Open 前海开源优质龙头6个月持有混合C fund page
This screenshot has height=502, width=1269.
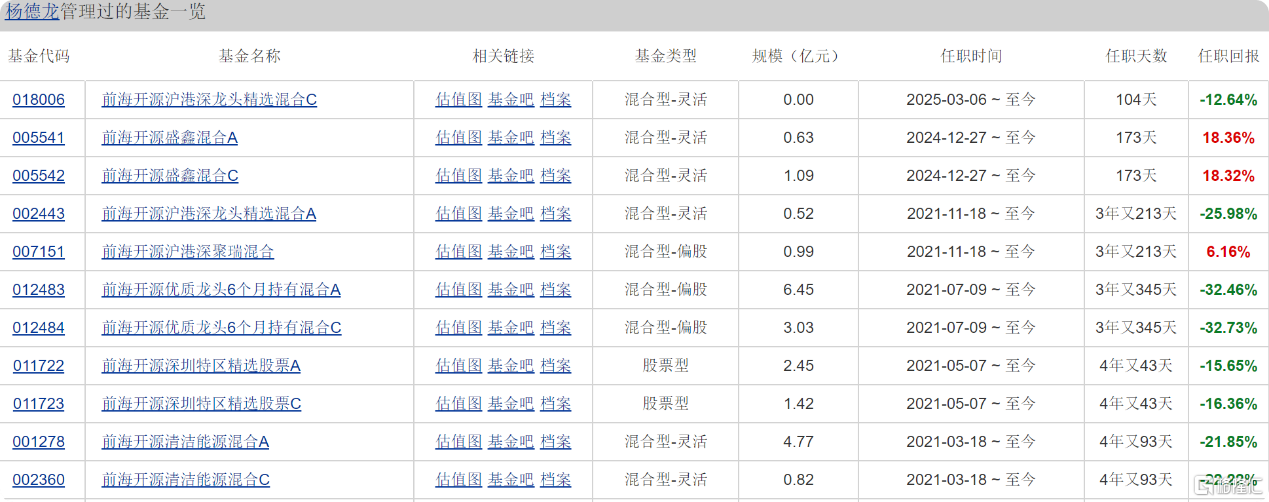click(221, 328)
